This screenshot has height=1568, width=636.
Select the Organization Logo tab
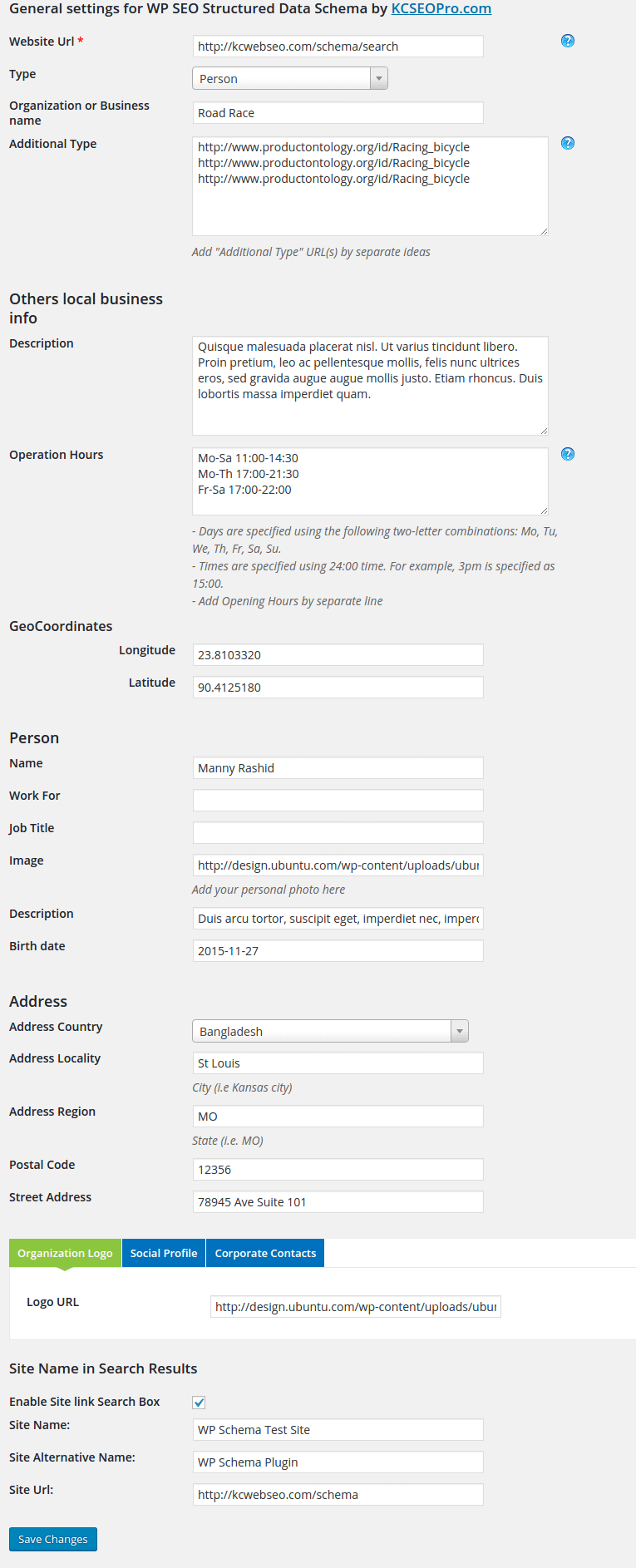[64, 1253]
